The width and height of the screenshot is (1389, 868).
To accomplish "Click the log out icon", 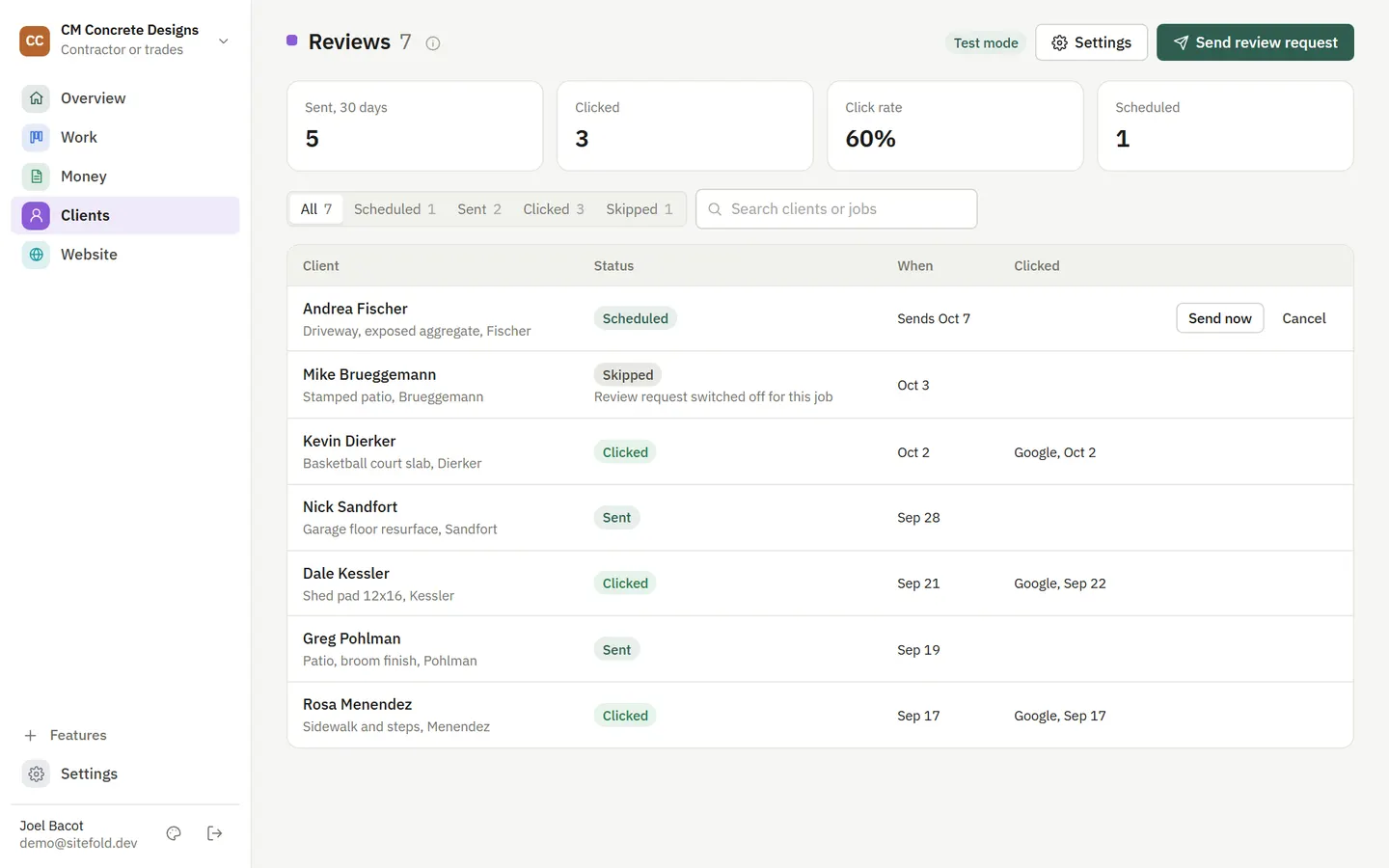I will [x=215, y=833].
